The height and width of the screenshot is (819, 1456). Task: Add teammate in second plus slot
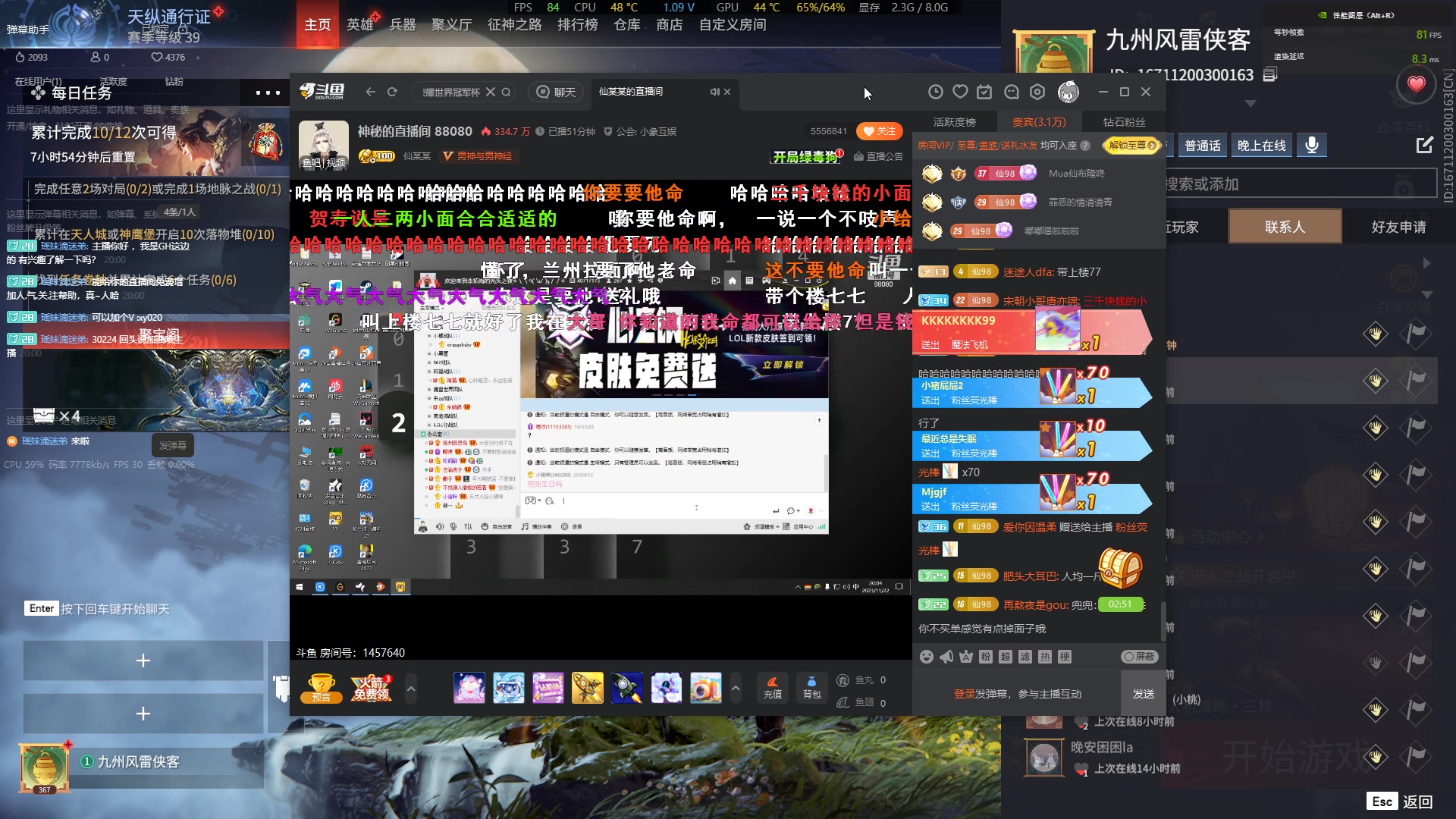143,714
